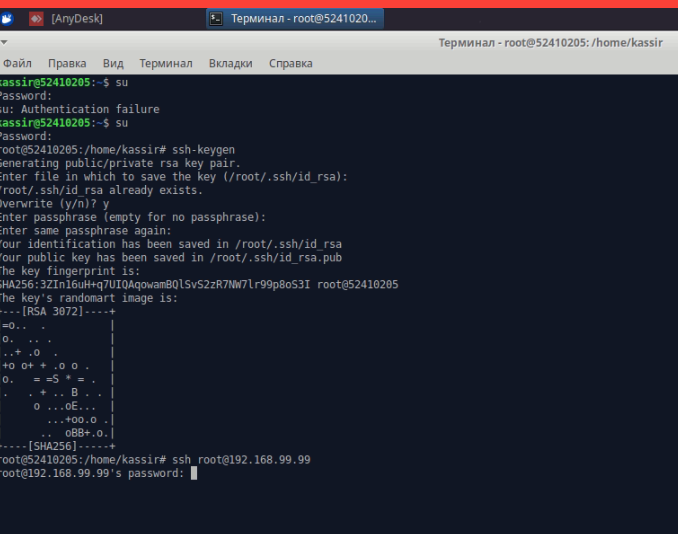Image resolution: width=678 pixels, height=534 pixels.
Task: Click the AnyDesk red icon in taskbar
Action: tap(36, 19)
